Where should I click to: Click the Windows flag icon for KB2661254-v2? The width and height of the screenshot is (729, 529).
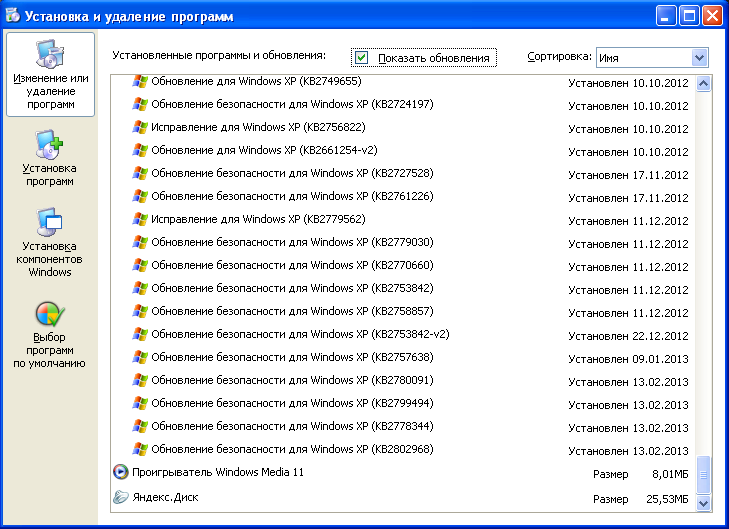click(140, 150)
